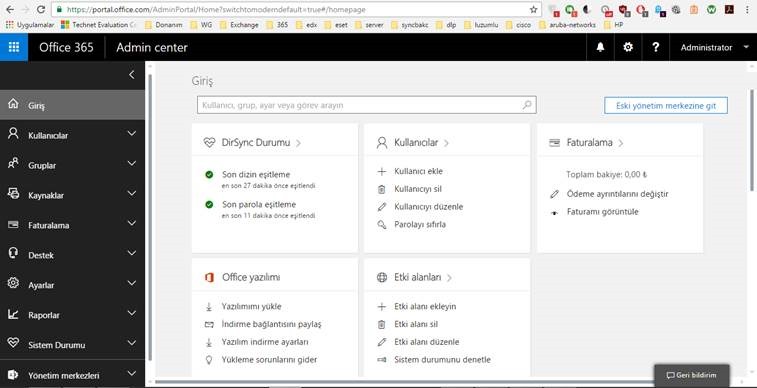Click the Office yazılımı logo icon

[209, 277]
